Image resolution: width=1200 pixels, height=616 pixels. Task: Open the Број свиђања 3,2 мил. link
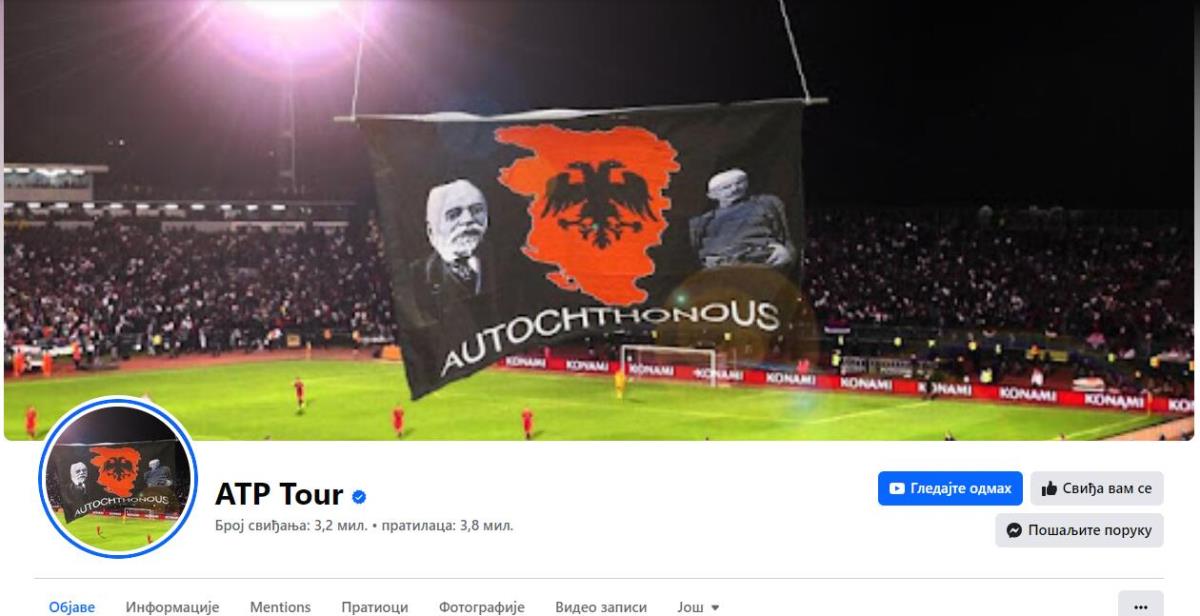click(x=290, y=525)
